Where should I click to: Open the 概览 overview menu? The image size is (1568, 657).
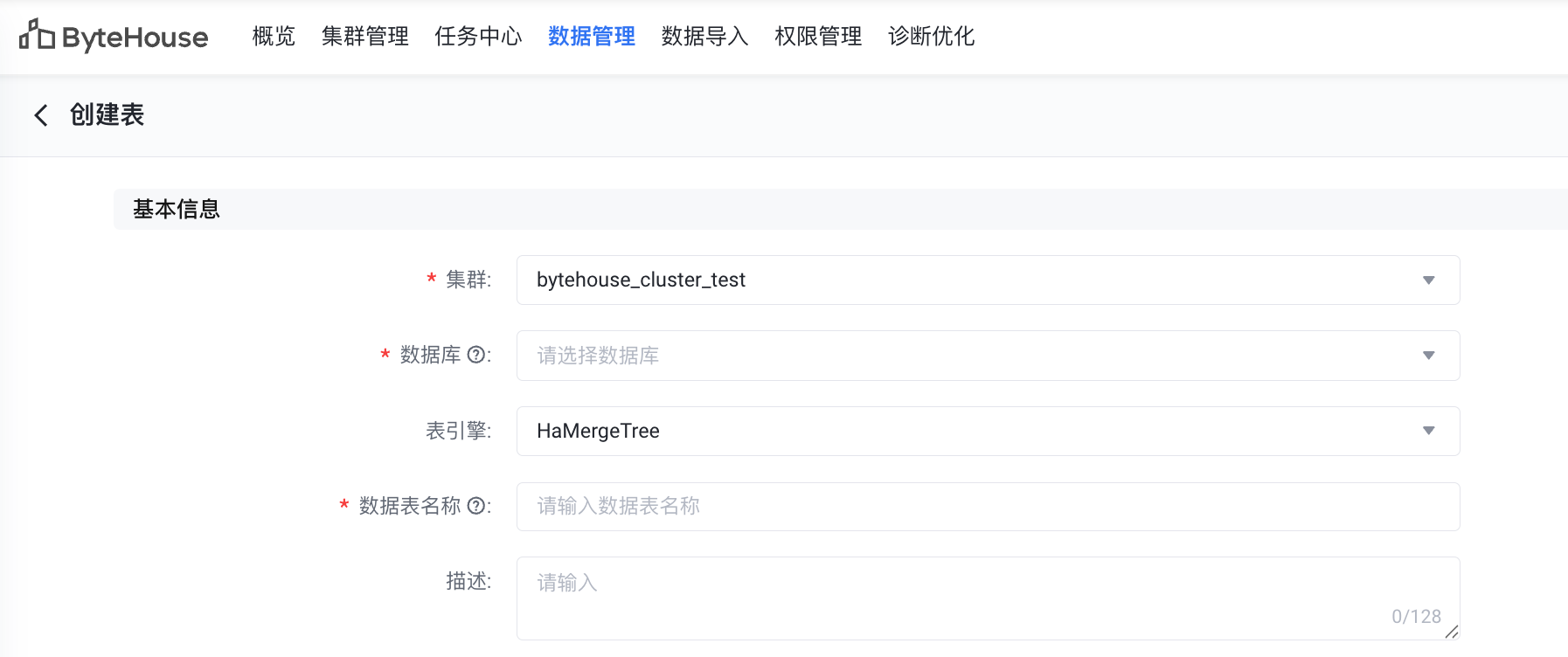click(x=274, y=36)
